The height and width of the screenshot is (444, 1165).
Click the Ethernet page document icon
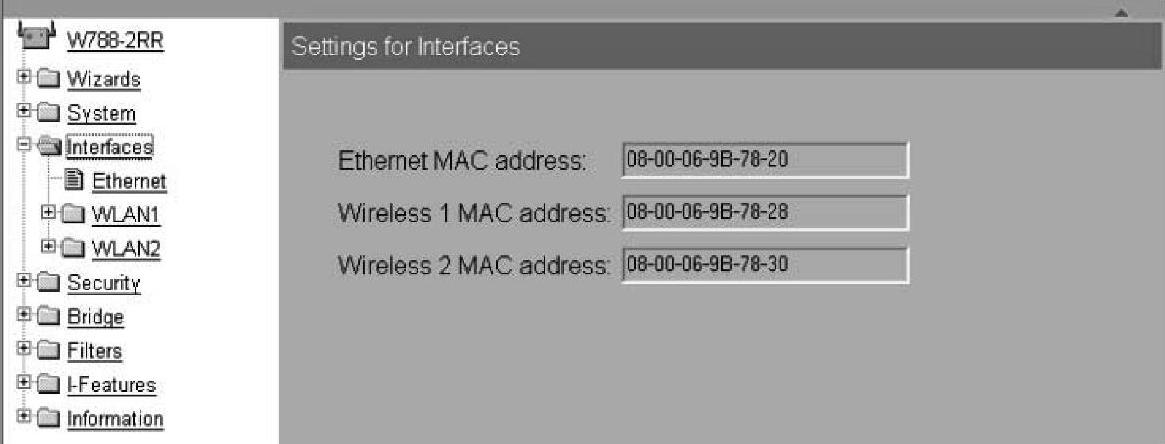pos(74,181)
